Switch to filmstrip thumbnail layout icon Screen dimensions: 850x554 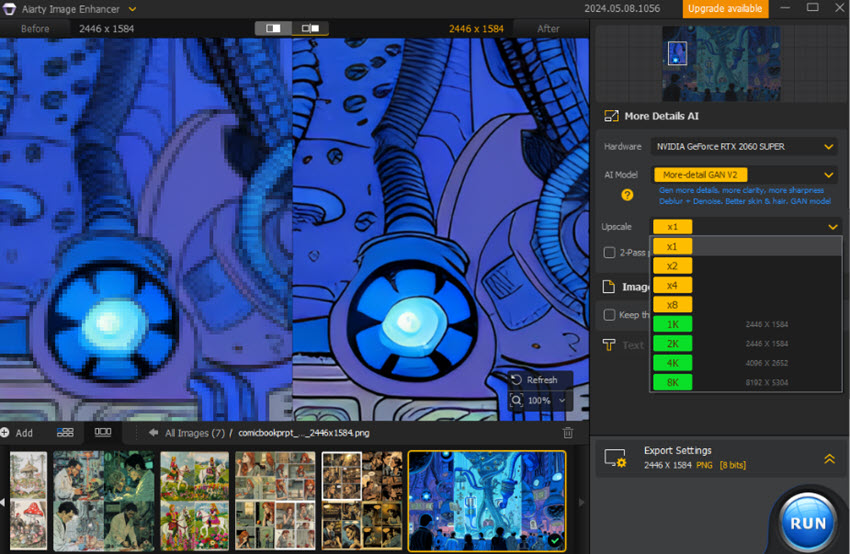click(103, 432)
